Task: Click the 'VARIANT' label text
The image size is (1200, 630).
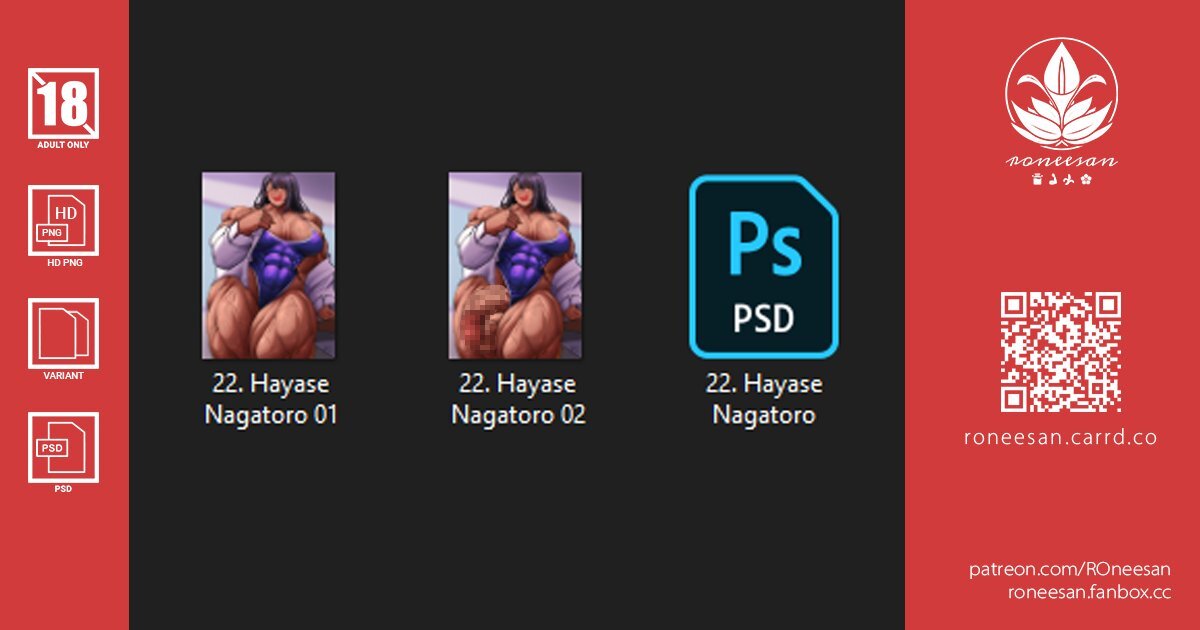Action: coord(63,376)
